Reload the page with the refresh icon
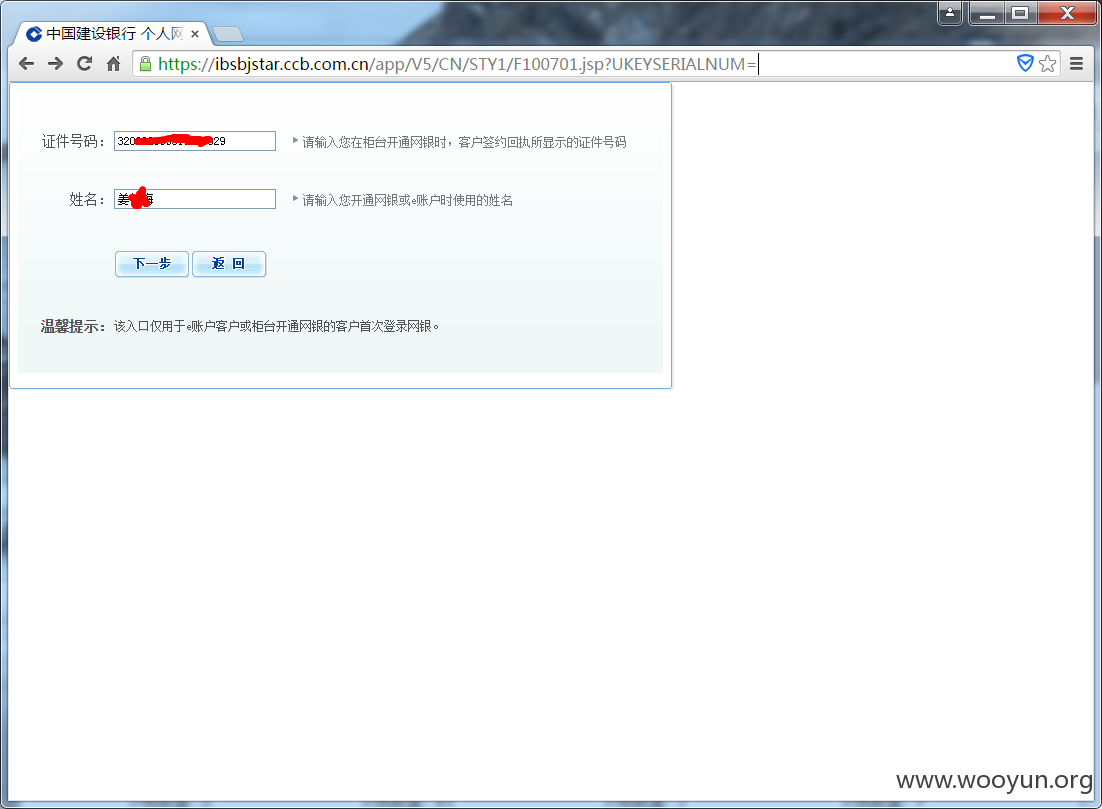1102x809 pixels. [84, 64]
